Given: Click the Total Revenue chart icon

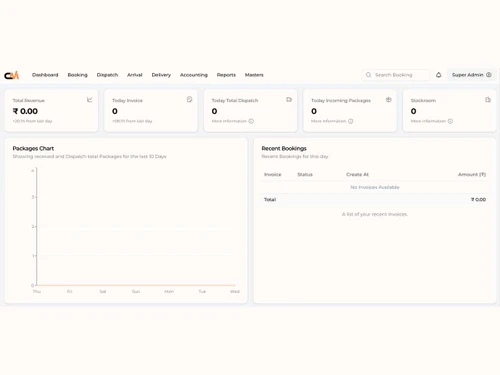Looking at the screenshot, I should (x=90, y=100).
